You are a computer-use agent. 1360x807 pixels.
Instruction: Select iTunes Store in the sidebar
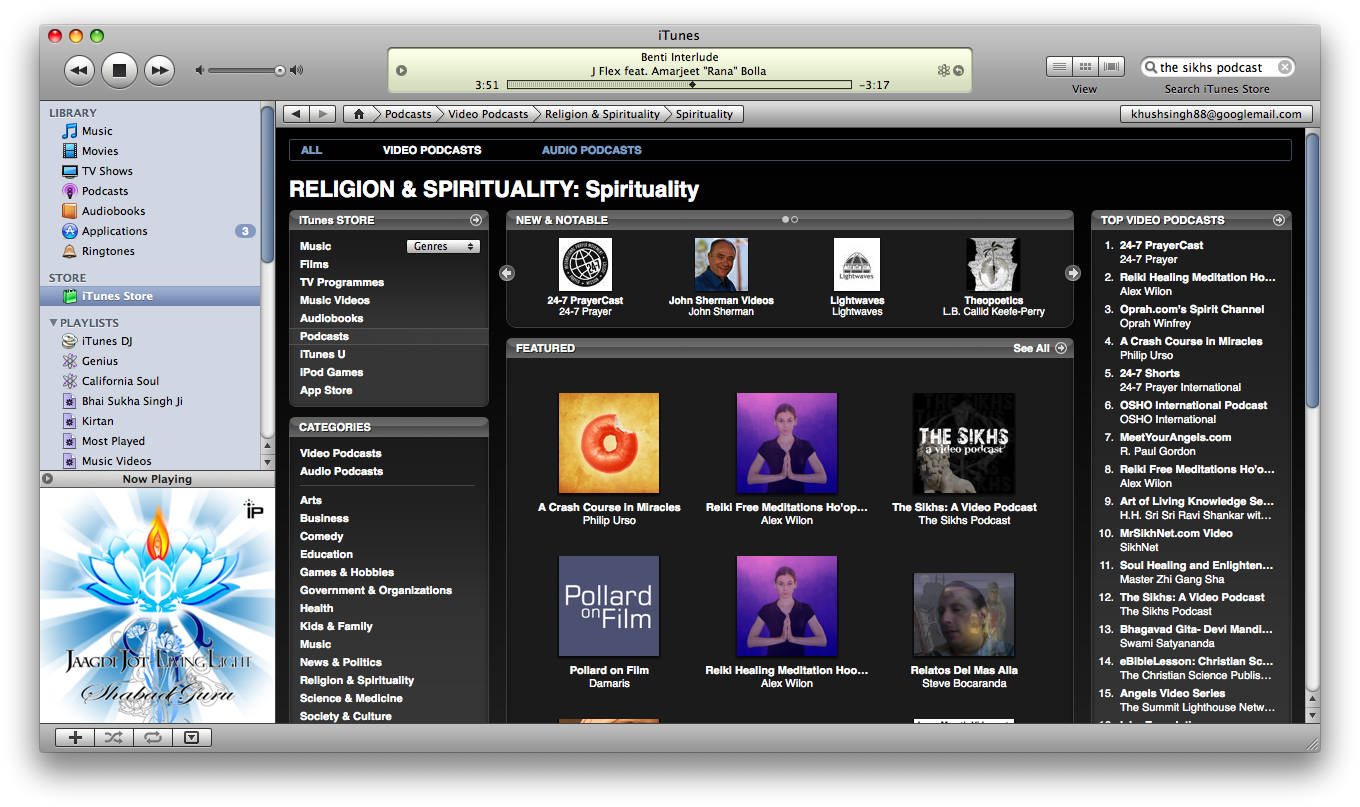click(x=150, y=296)
